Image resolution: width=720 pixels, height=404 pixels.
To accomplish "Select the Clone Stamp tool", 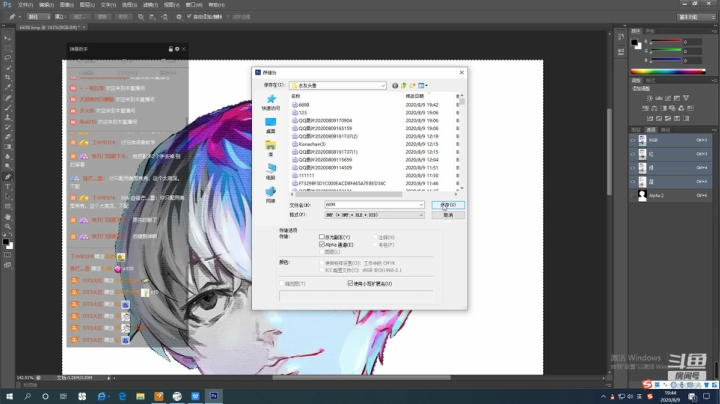I will [x=7, y=118].
